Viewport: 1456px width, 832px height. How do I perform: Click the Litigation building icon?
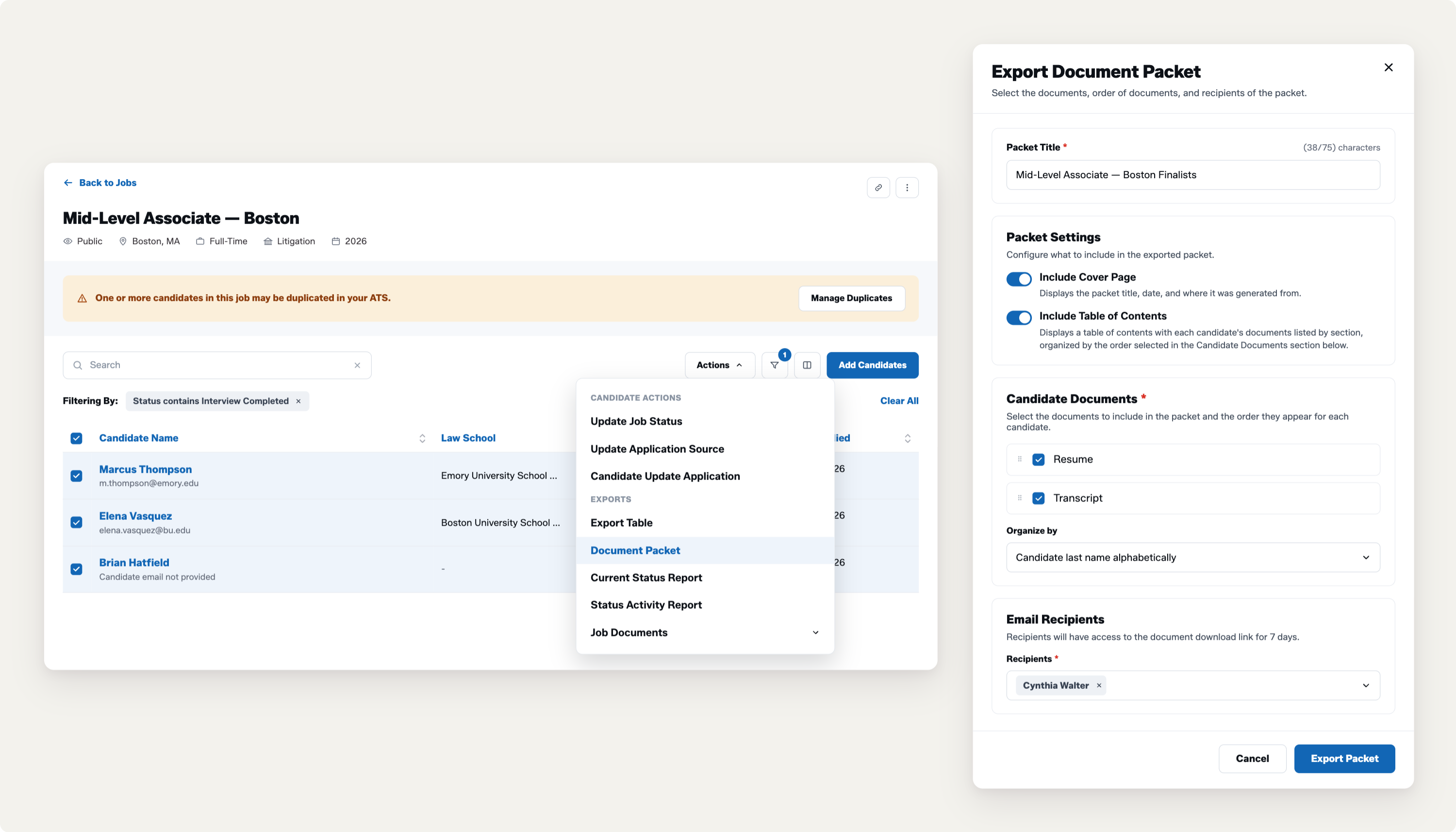(x=268, y=241)
